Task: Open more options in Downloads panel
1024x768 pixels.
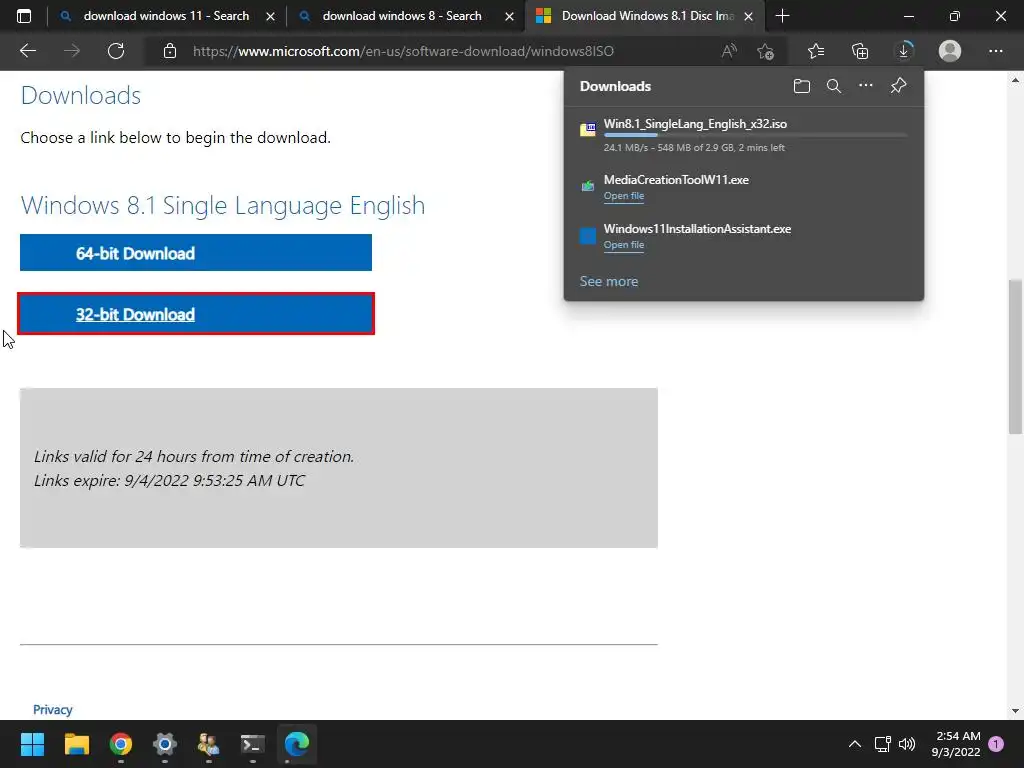Action: 866,86
